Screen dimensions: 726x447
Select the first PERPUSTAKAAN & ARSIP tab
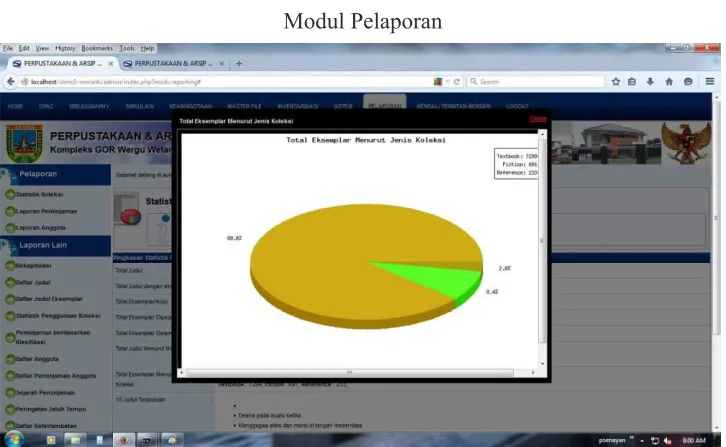click(63, 63)
